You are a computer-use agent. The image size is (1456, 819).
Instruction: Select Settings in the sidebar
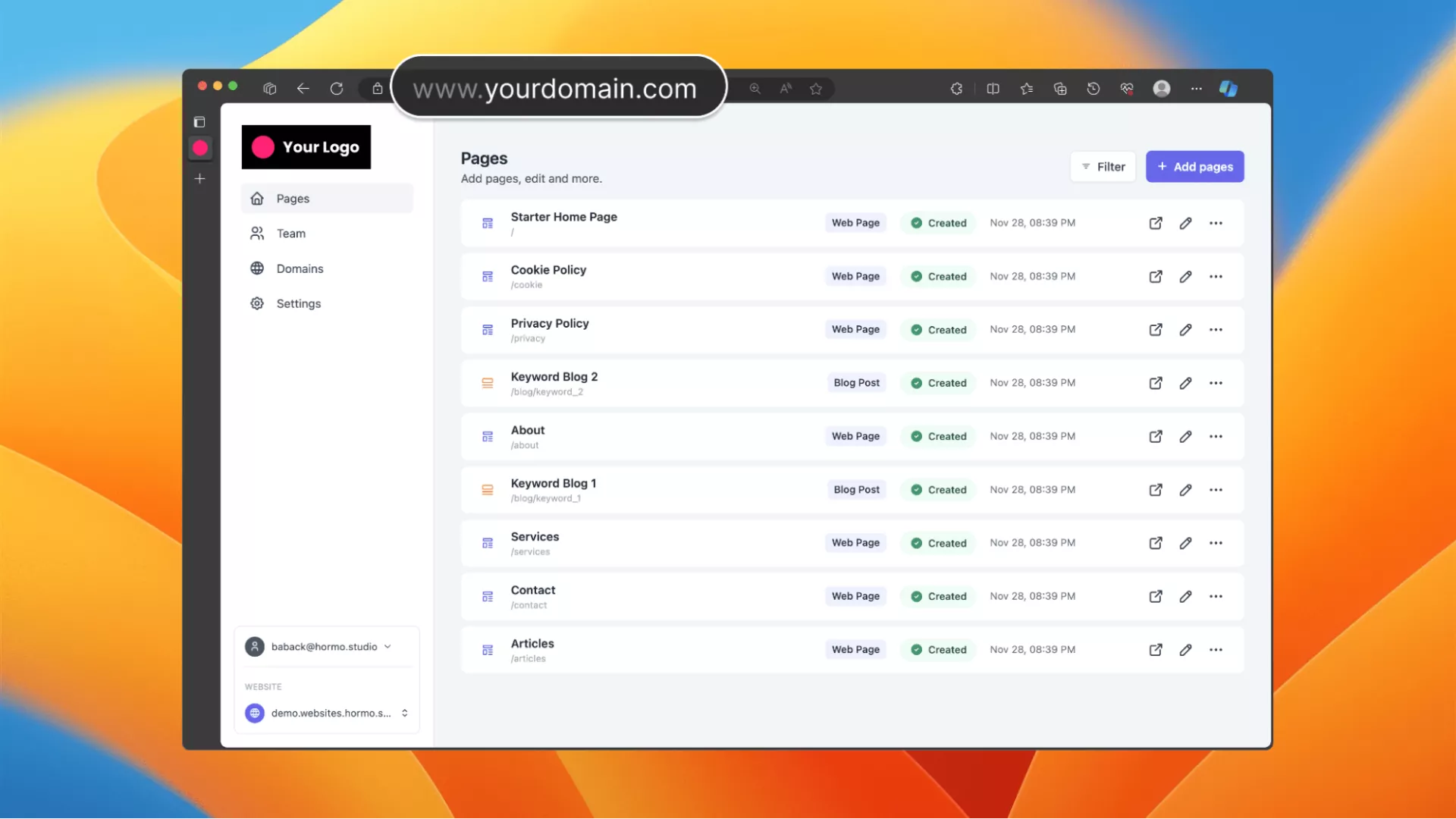[x=298, y=303]
